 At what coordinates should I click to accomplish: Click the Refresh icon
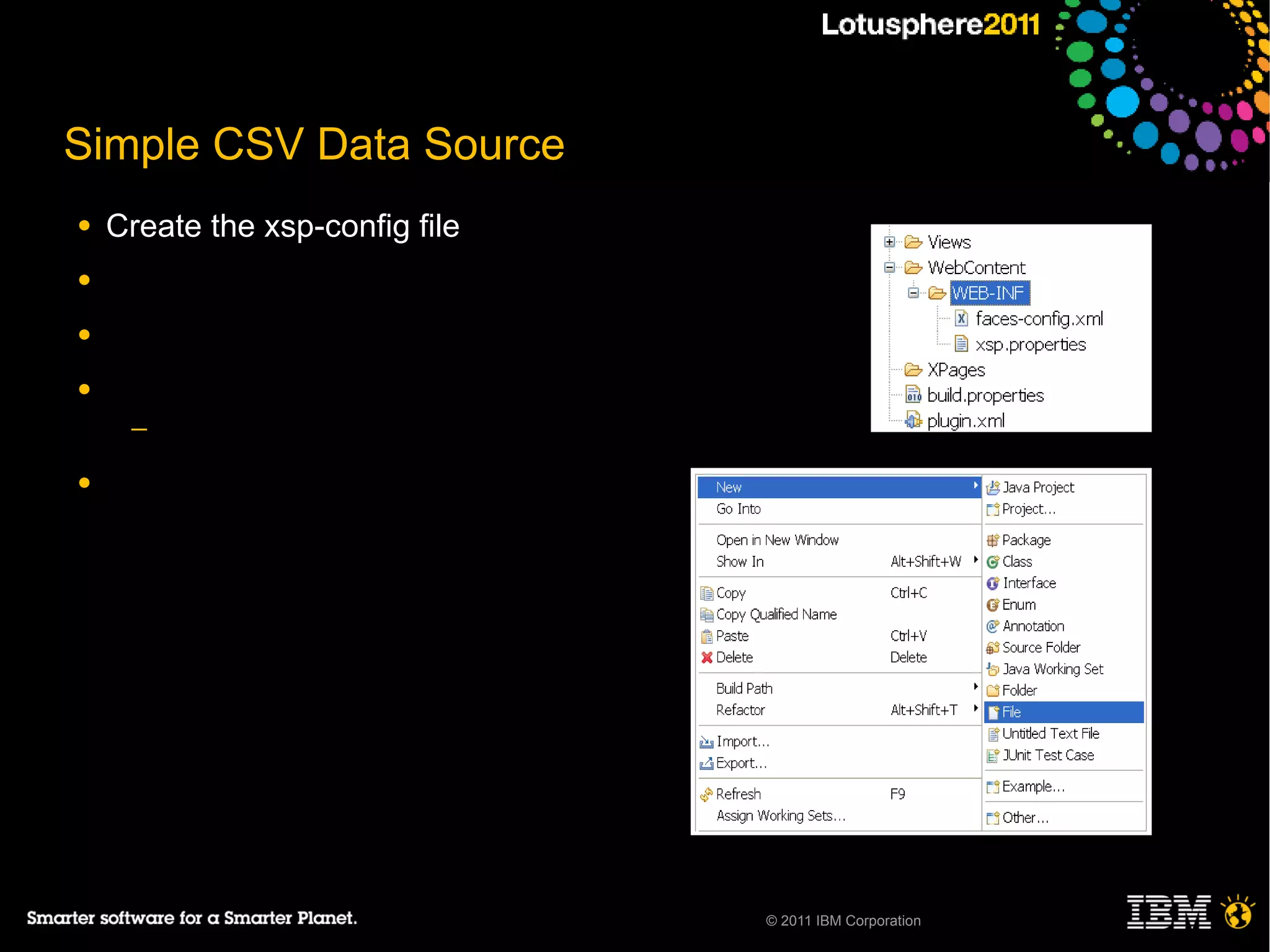click(x=707, y=794)
